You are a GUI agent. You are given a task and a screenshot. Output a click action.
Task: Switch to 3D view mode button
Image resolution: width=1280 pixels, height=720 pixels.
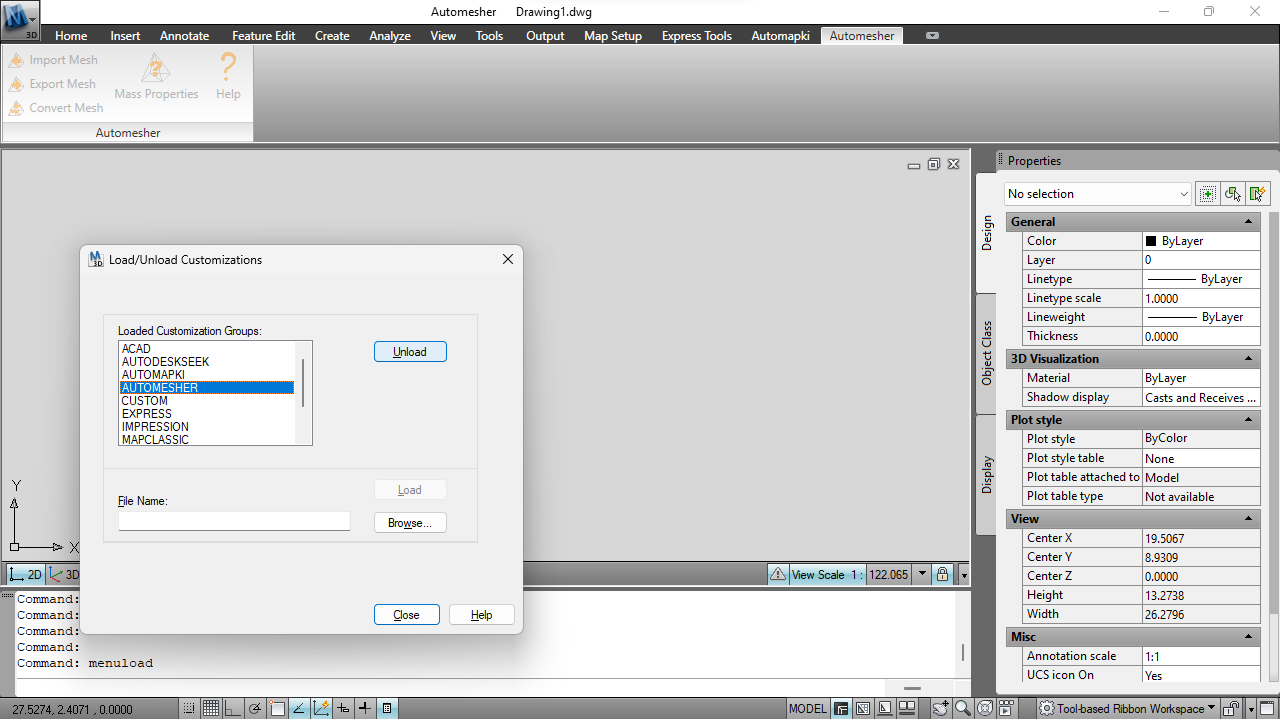click(x=64, y=575)
